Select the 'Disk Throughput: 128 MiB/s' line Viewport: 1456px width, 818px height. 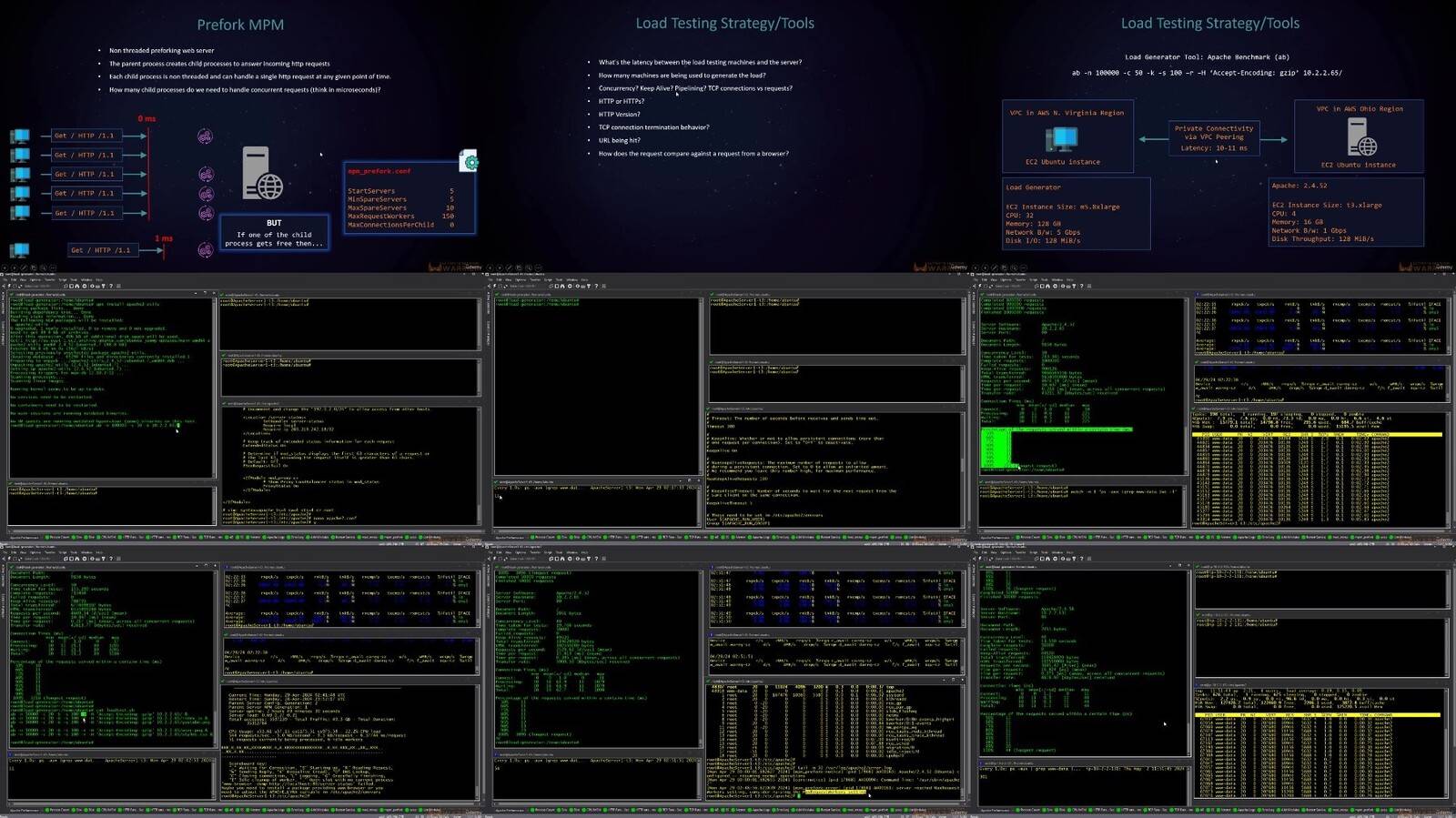click(x=1323, y=238)
